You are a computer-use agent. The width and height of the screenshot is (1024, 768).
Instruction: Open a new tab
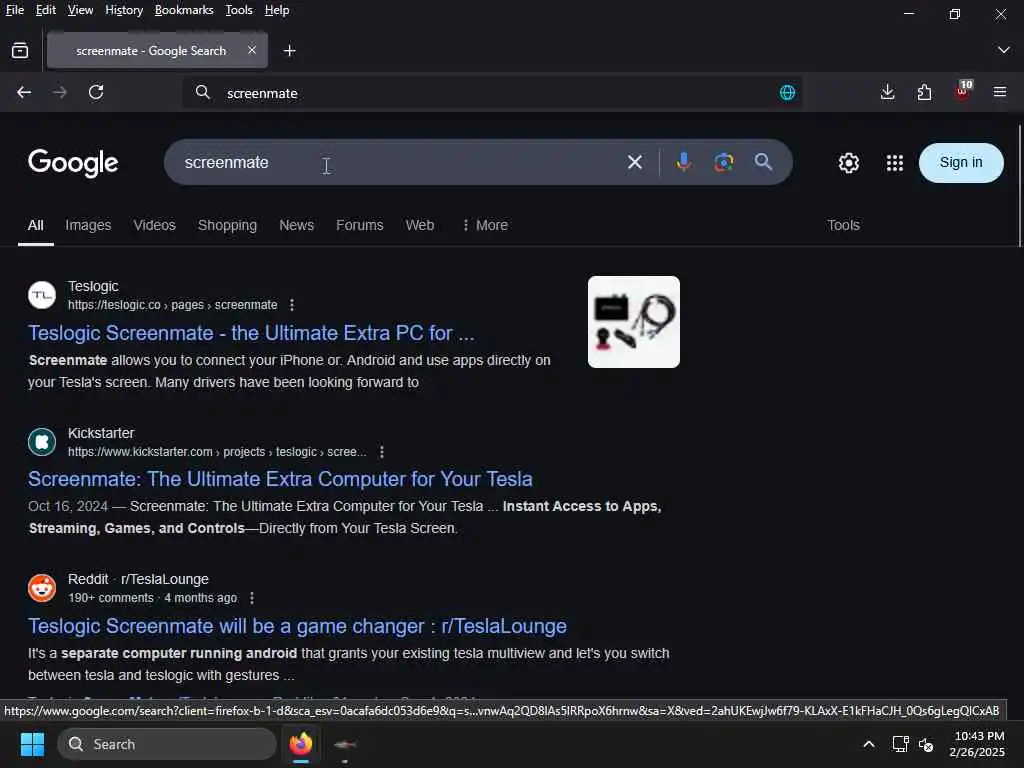pos(289,50)
